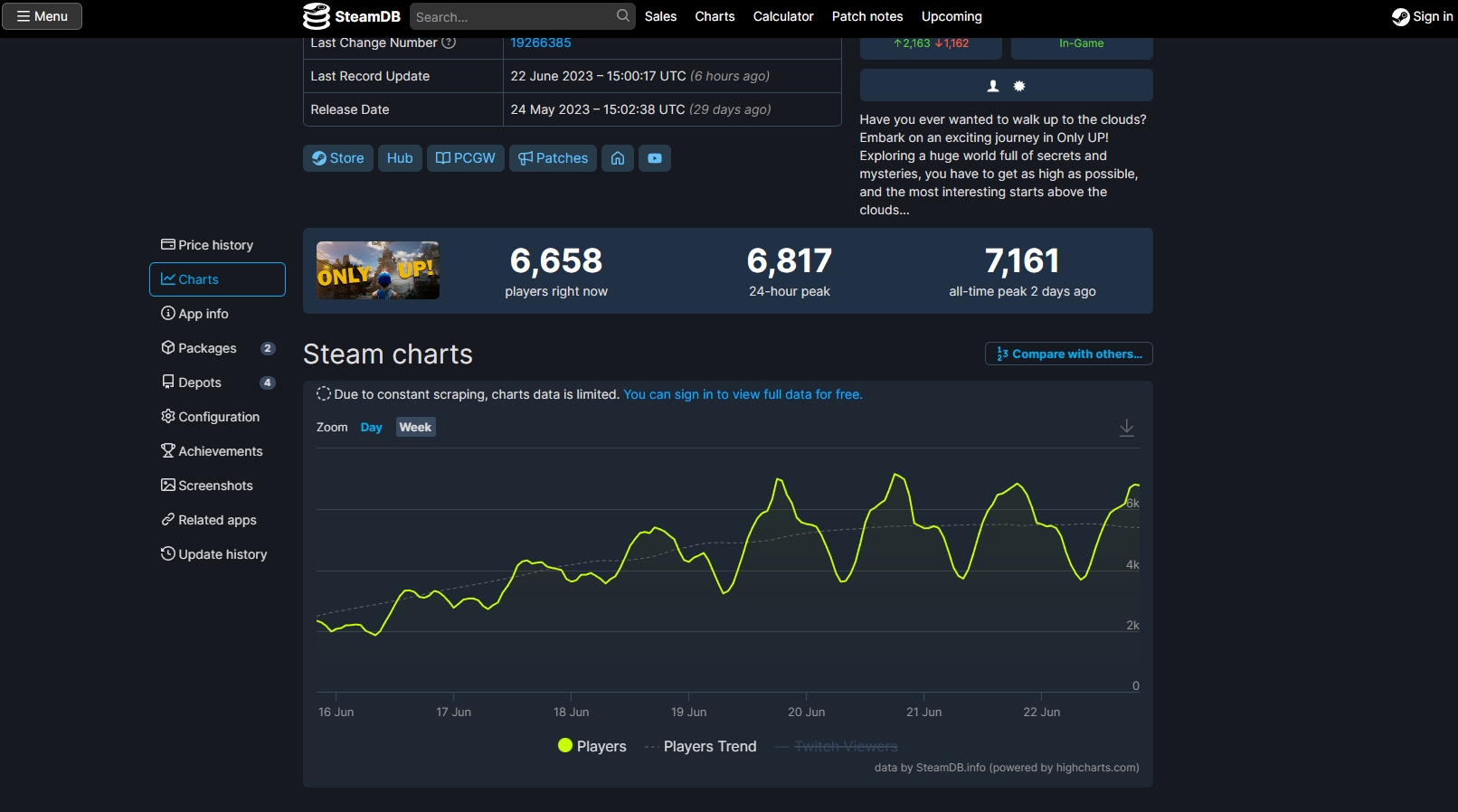Viewport: 1458px width, 812px height.
Task: Open the Store button
Action: [338, 158]
